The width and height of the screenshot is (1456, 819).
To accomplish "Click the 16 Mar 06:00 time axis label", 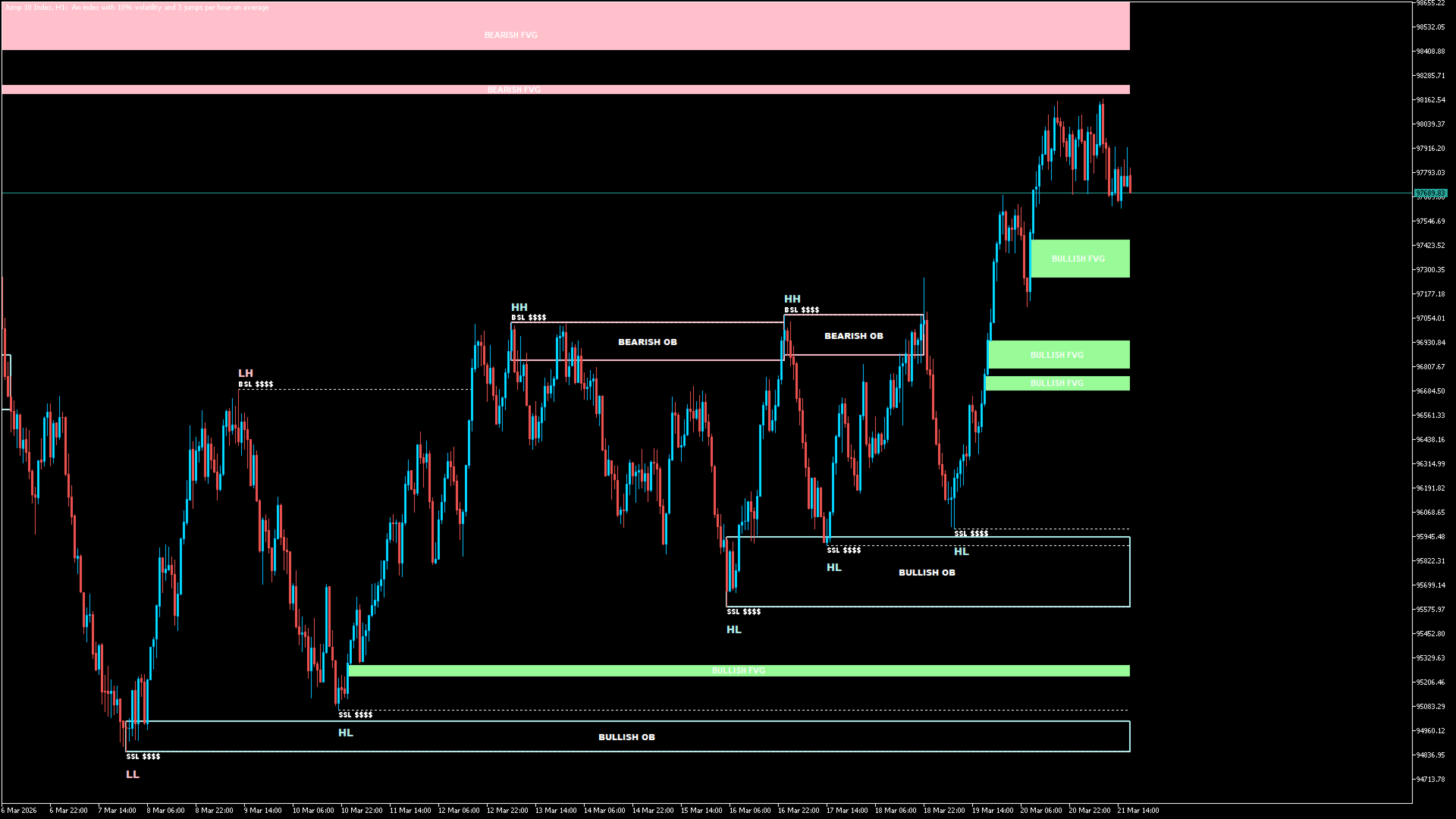I will pos(749,810).
